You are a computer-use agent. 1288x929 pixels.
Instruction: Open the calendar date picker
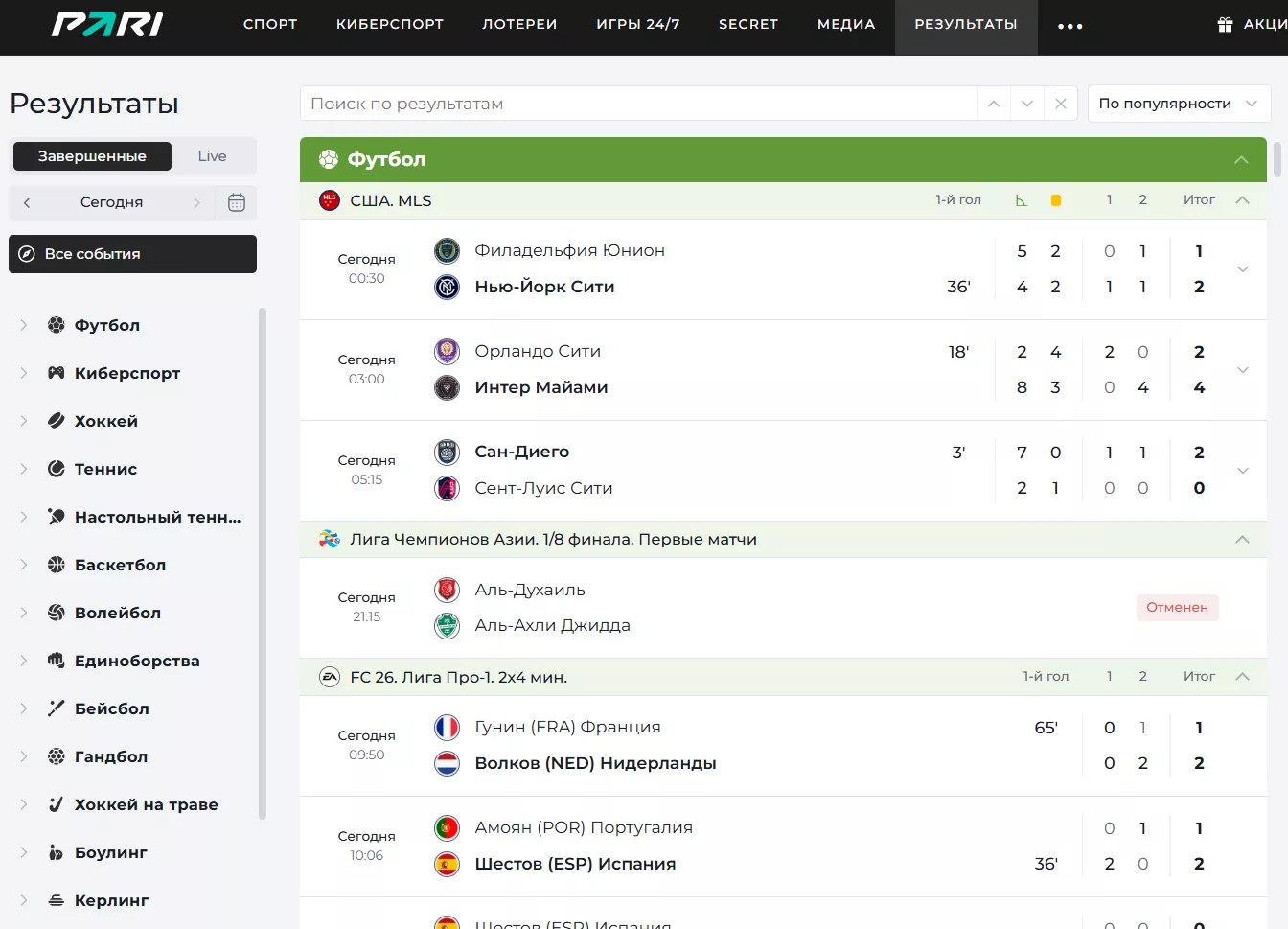(x=237, y=202)
